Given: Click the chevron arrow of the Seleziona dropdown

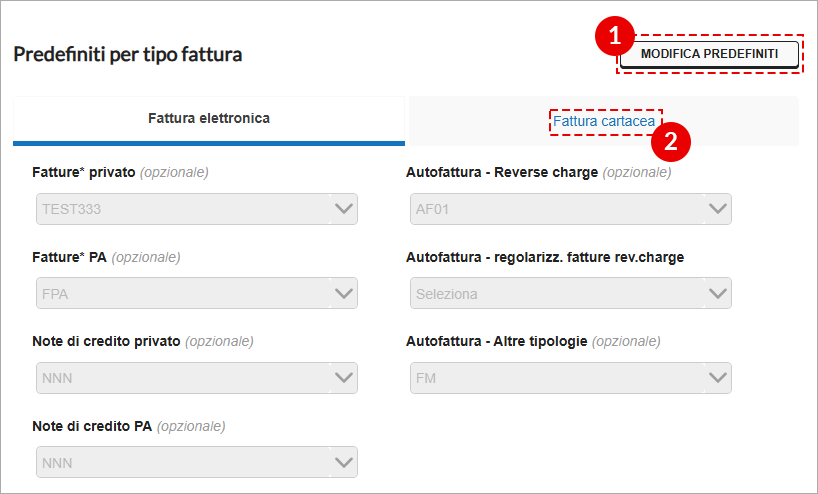Looking at the screenshot, I should (x=718, y=294).
